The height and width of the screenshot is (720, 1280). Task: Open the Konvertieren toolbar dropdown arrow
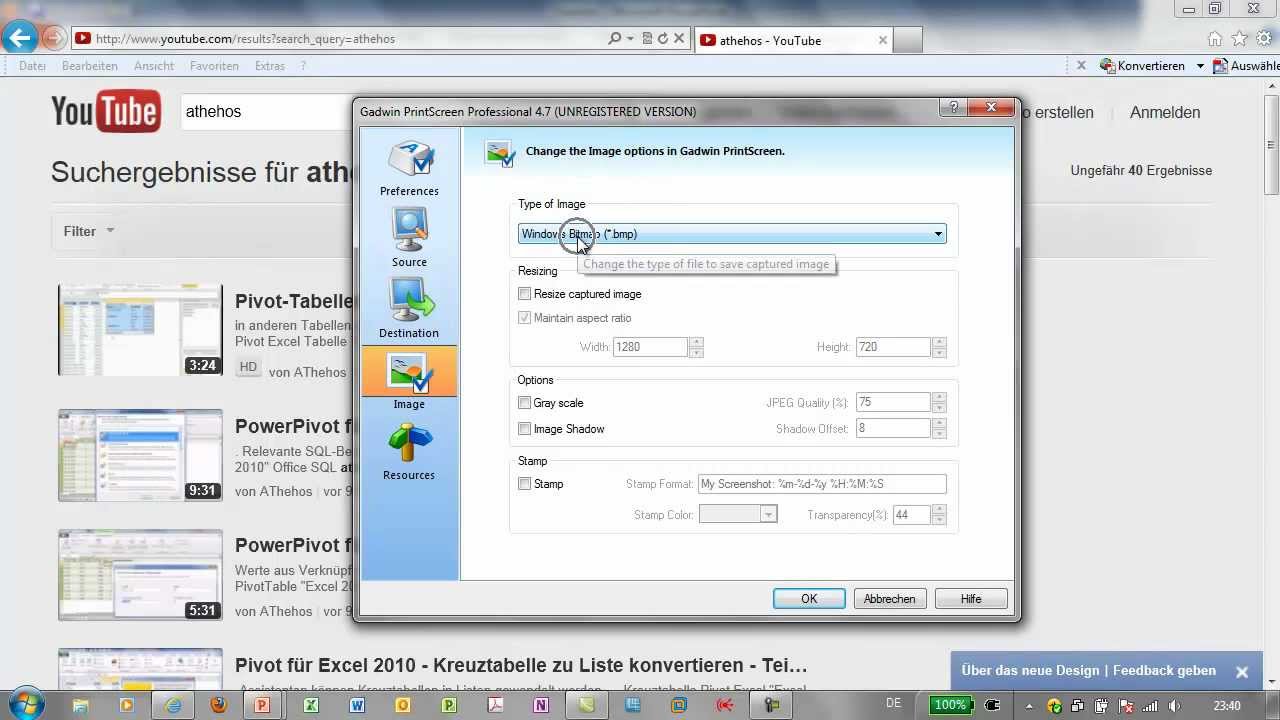click(1200, 66)
